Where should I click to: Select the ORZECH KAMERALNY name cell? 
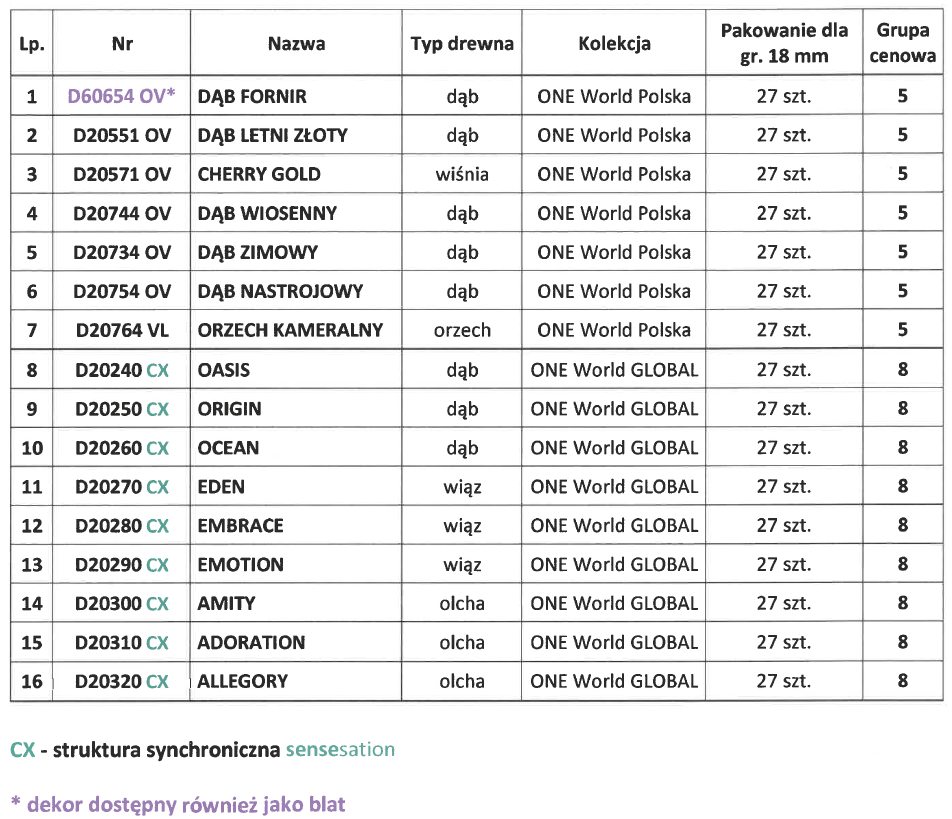pyautogui.click(x=296, y=330)
